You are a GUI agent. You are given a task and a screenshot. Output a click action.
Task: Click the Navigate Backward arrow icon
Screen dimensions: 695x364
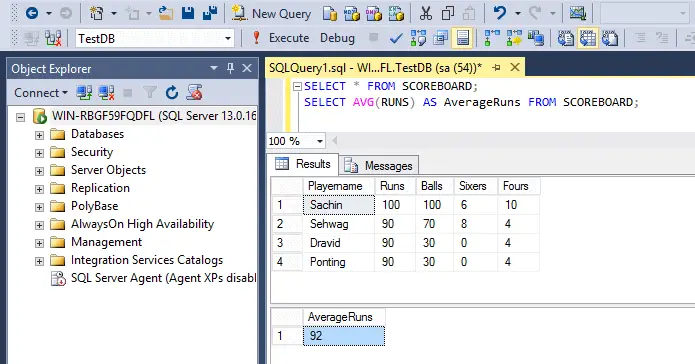pos(32,13)
